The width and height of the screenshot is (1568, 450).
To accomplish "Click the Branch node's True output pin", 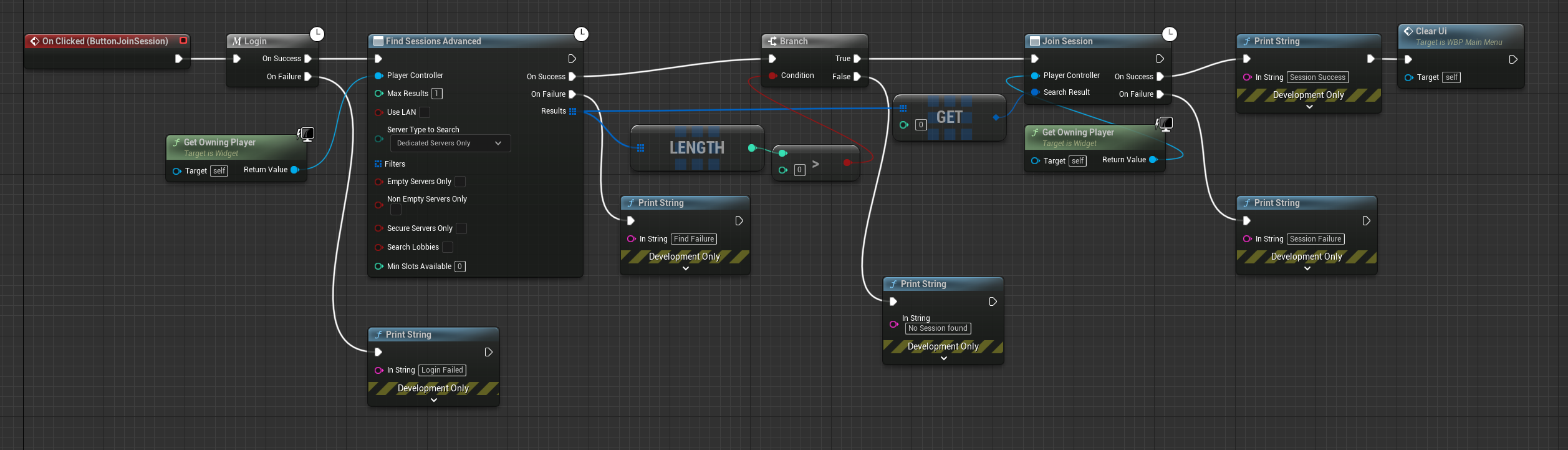I will (x=857, y=59).
